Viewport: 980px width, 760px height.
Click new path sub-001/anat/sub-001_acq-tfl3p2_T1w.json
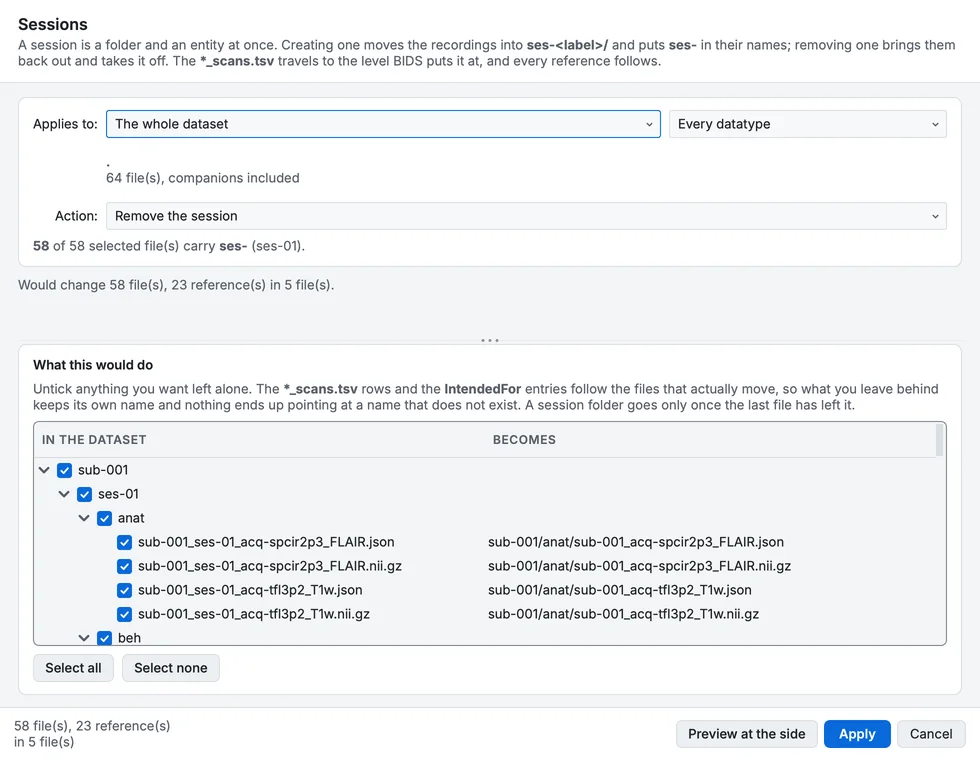(620, 590)
